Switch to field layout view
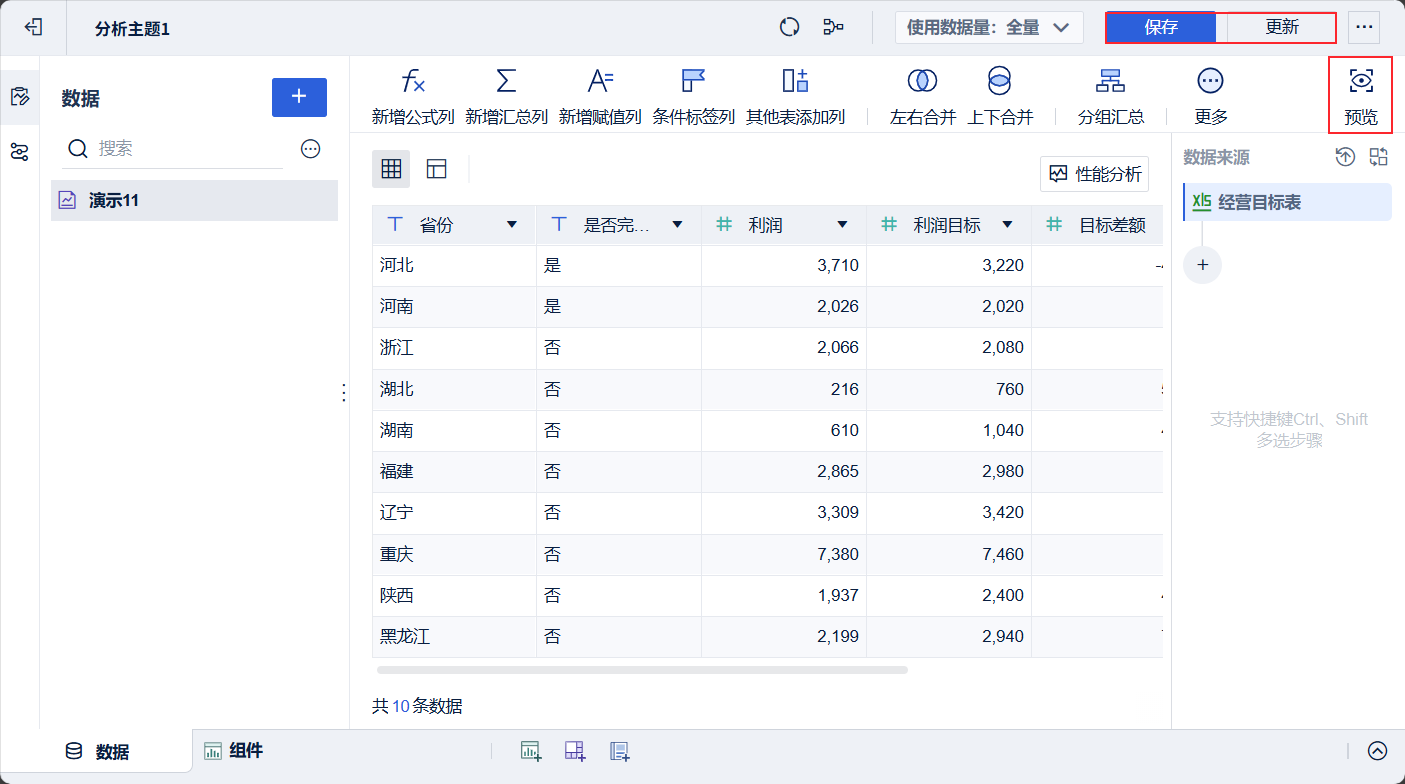Screen dimensions: 1405x784 (436, 169)
